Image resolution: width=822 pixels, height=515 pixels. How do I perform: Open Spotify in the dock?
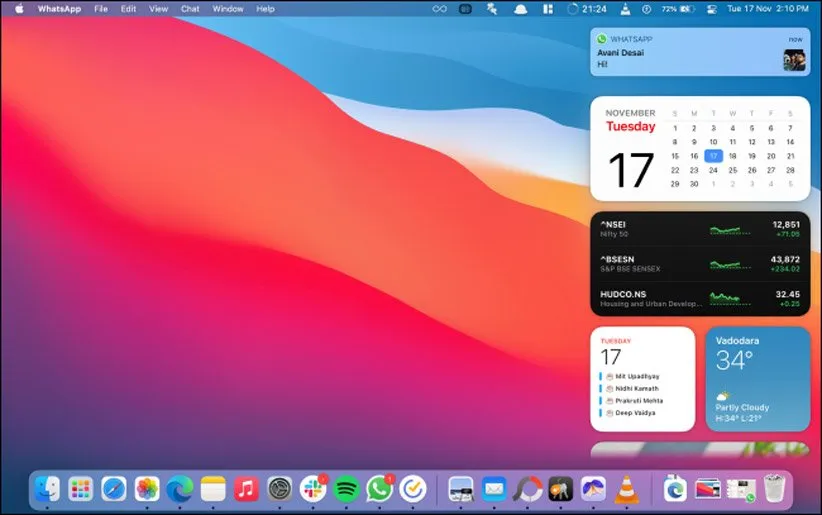[x=347, y=488]
